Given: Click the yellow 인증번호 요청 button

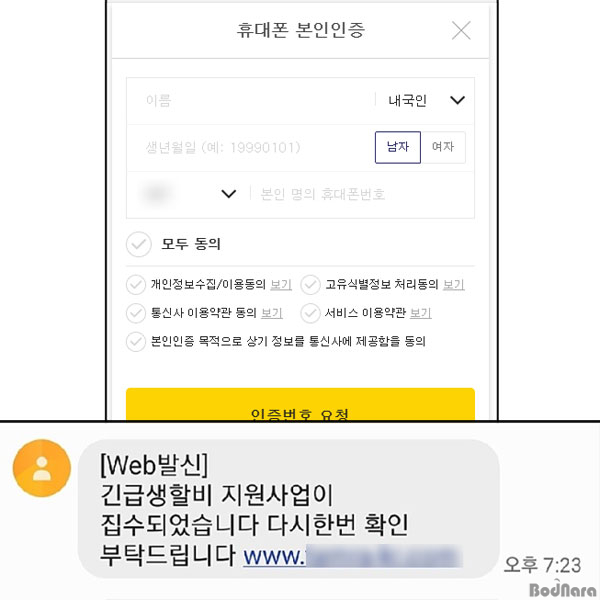Looking at the screenshot, I should tap(300, 405).
